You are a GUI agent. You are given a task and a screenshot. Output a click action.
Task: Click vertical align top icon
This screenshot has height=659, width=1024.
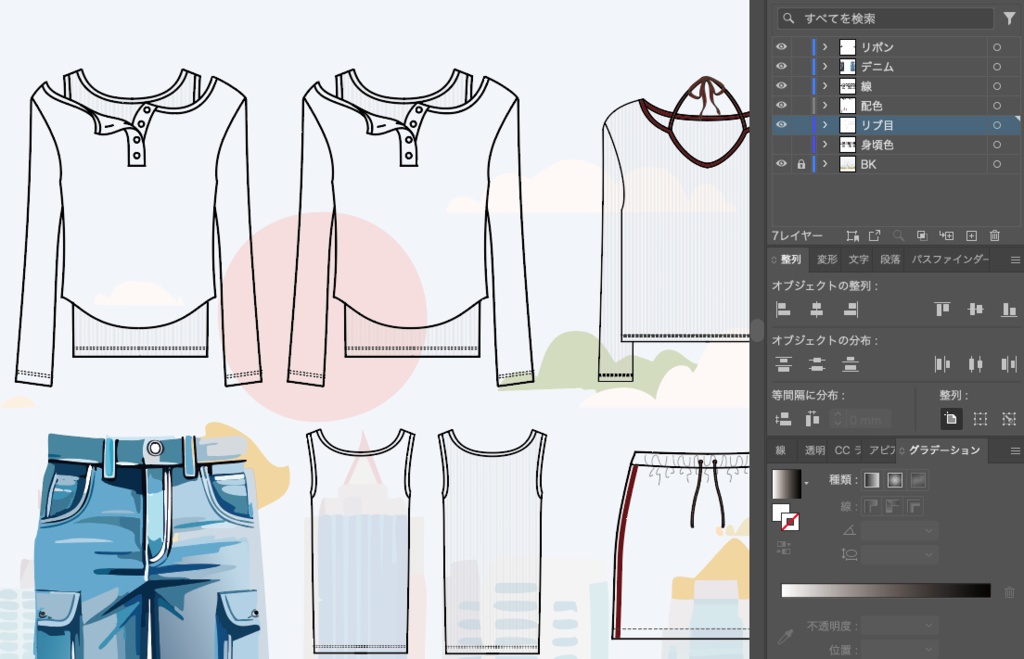click(942, 310)
